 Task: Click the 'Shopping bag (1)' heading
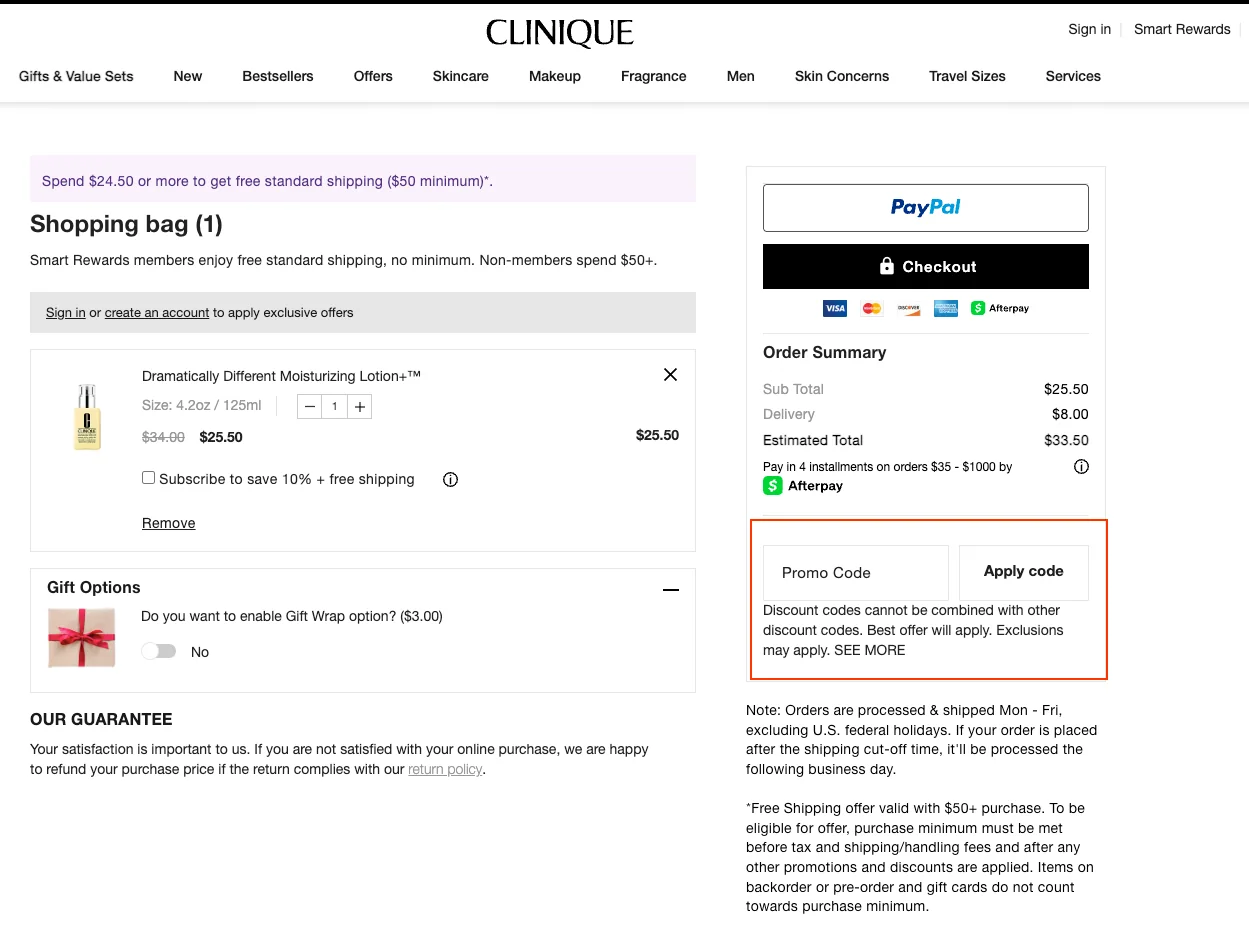(126, 224)
